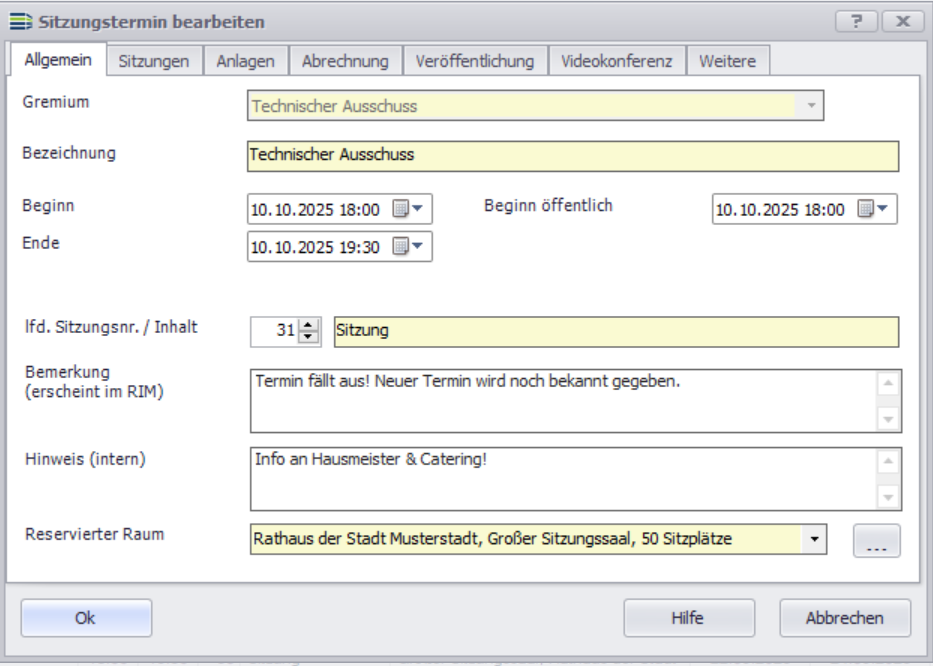This screenshot has height=666, width=933.
Task: Open calendar picker for Beginn öffentlich
Action: pos(873,210)
